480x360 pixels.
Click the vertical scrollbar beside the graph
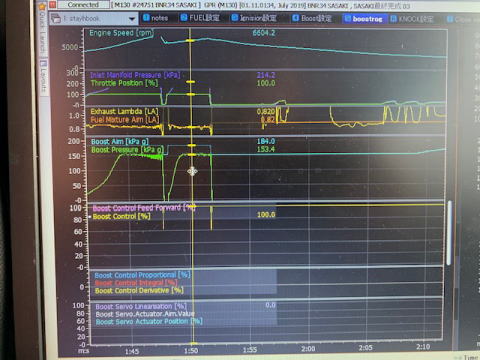click(449, 233)
